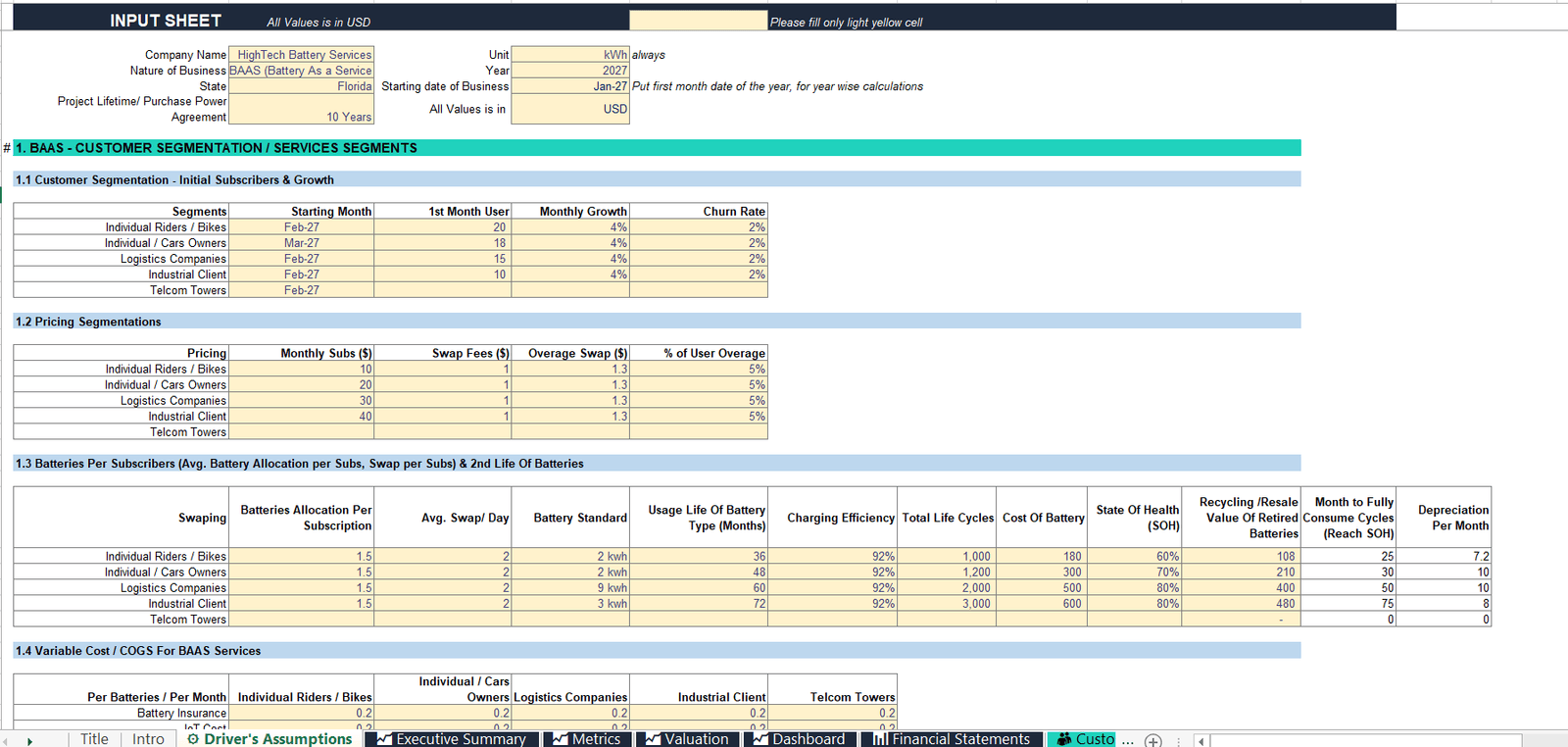Select State Of Health value 70%
This screenshot has width=1568, height=747.
[x=1134, y=573]
